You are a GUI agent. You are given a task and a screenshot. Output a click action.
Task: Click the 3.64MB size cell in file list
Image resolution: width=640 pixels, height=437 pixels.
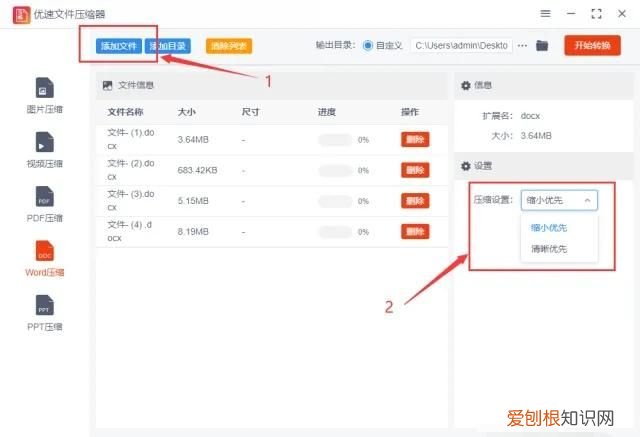pos(193,140)
